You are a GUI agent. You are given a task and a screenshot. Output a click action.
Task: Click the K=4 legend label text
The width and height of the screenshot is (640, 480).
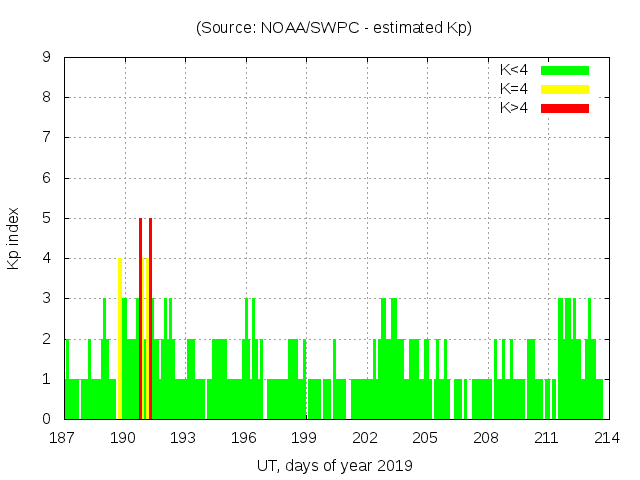tap(513, 89)
